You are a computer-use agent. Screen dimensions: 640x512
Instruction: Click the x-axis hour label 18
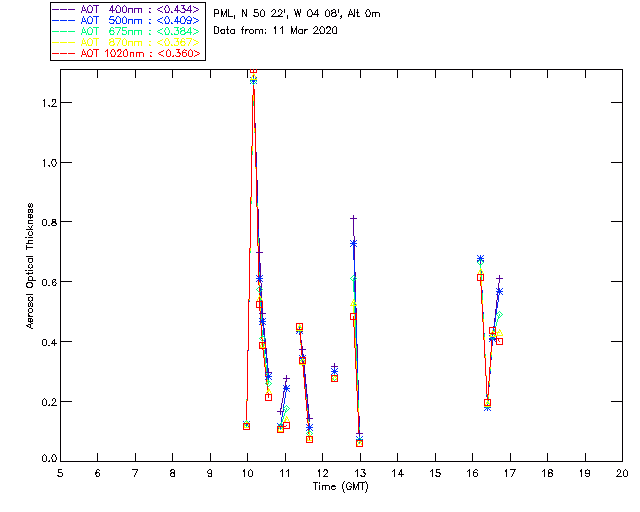(547, 473)
